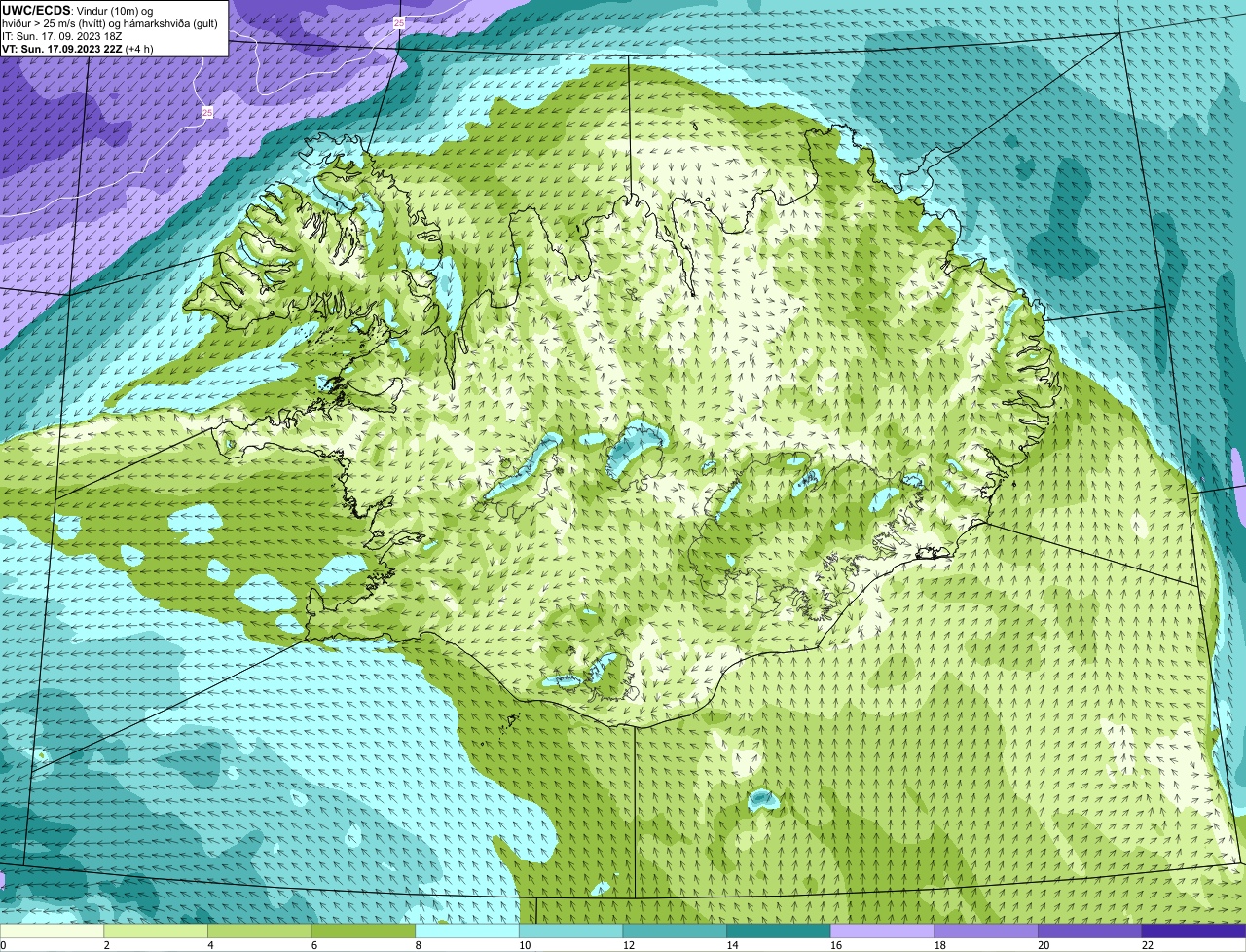Viewport: 1246px width, 952px height.
Task: Click the legend scale label 2
Action: pos(106,945)
